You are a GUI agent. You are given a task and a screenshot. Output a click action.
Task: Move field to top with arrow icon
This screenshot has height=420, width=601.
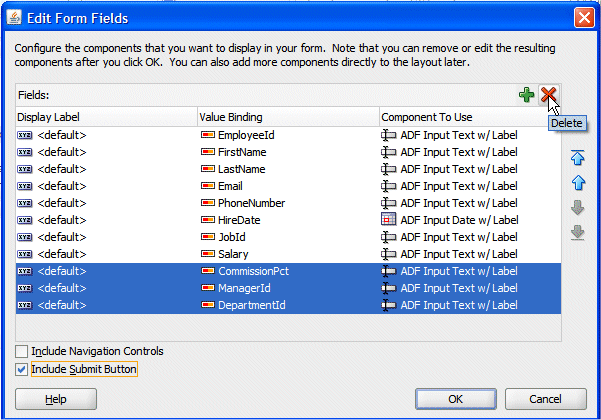[x=578, y=158]
